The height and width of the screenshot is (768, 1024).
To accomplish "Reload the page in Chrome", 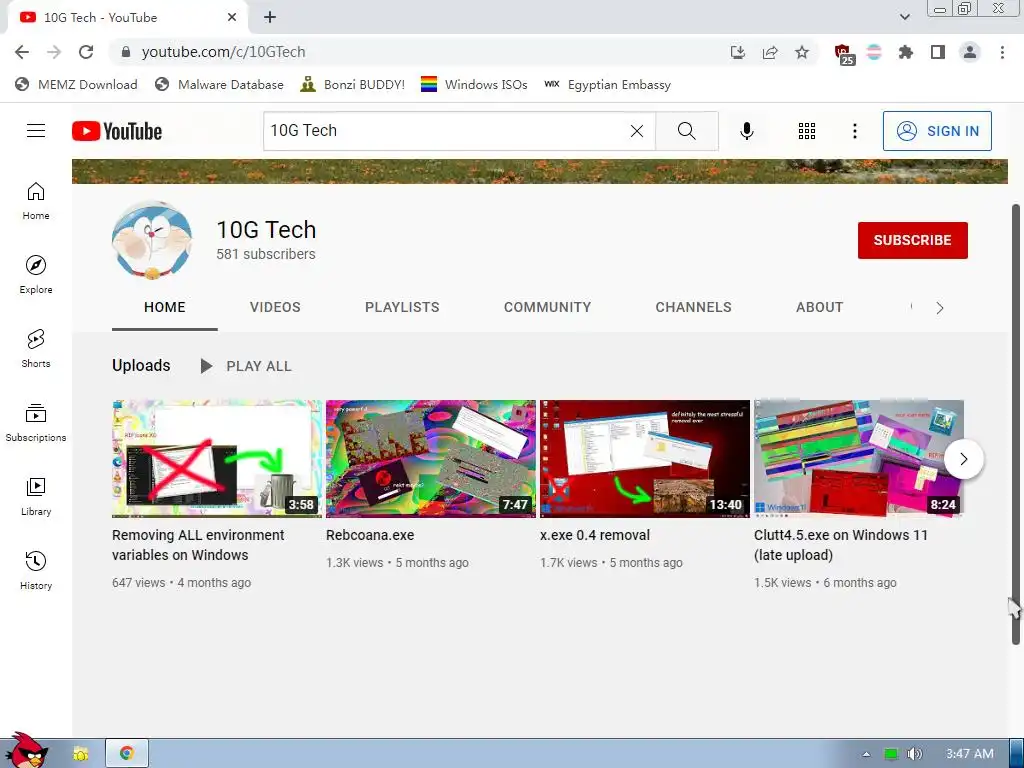I will coord(86,52).
